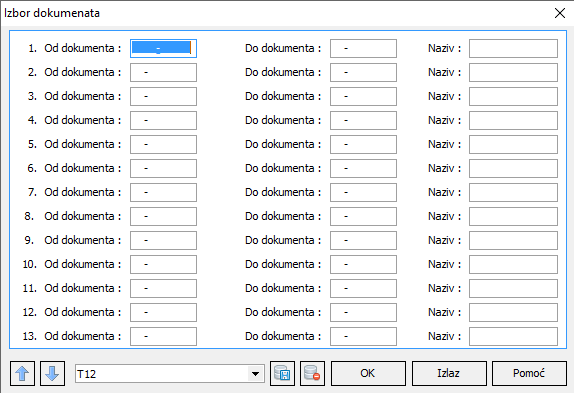
Task: Click Do dokumenta field in row 3
Action: (x=363, y=97)
